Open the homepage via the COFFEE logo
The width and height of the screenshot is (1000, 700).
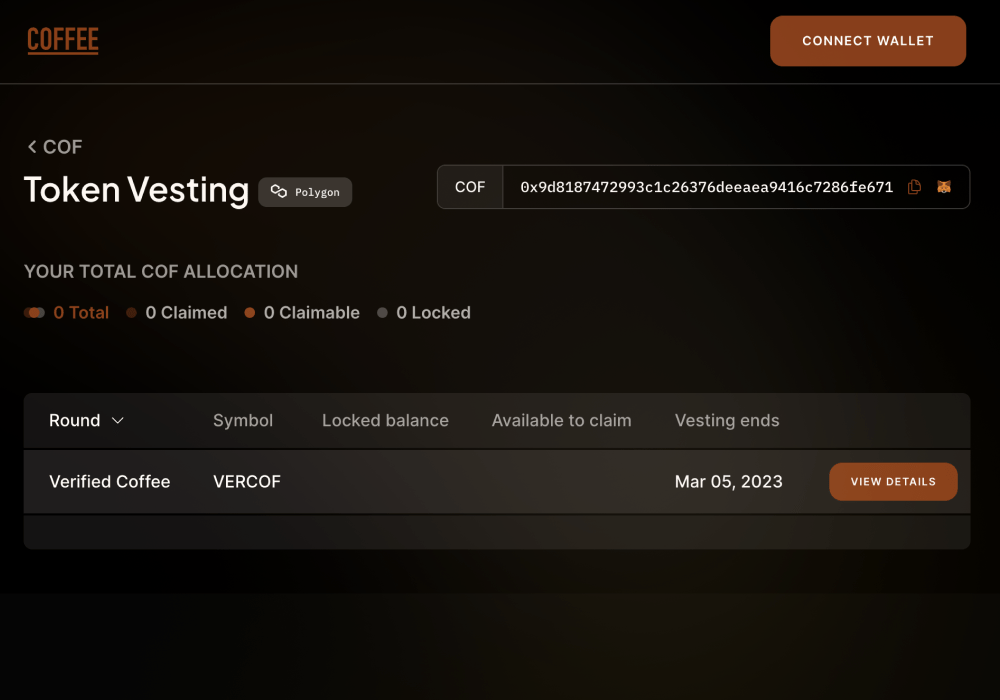point(62,40)
